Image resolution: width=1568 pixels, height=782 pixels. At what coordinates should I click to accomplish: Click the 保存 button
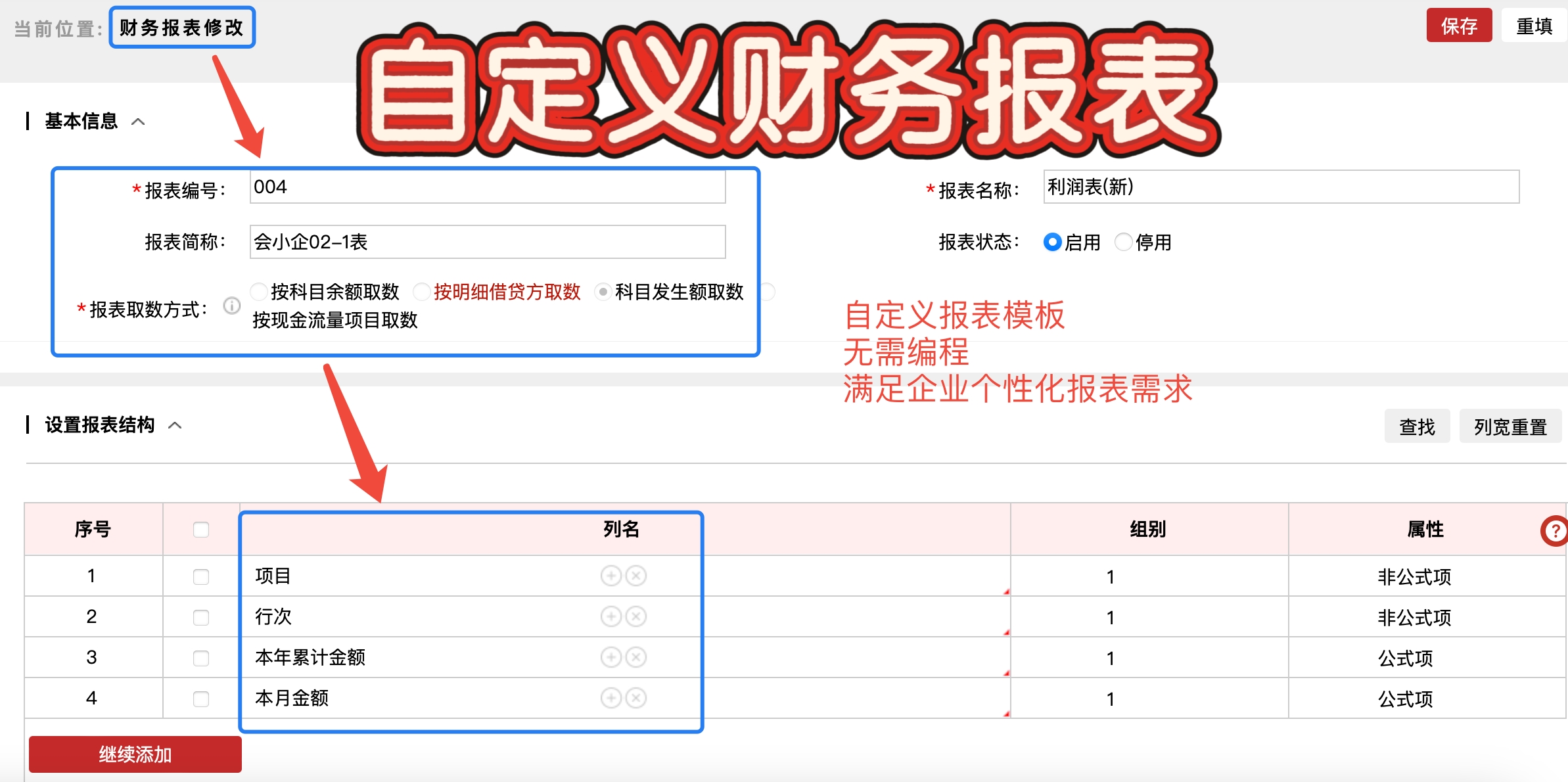(x=1459, y=26)
